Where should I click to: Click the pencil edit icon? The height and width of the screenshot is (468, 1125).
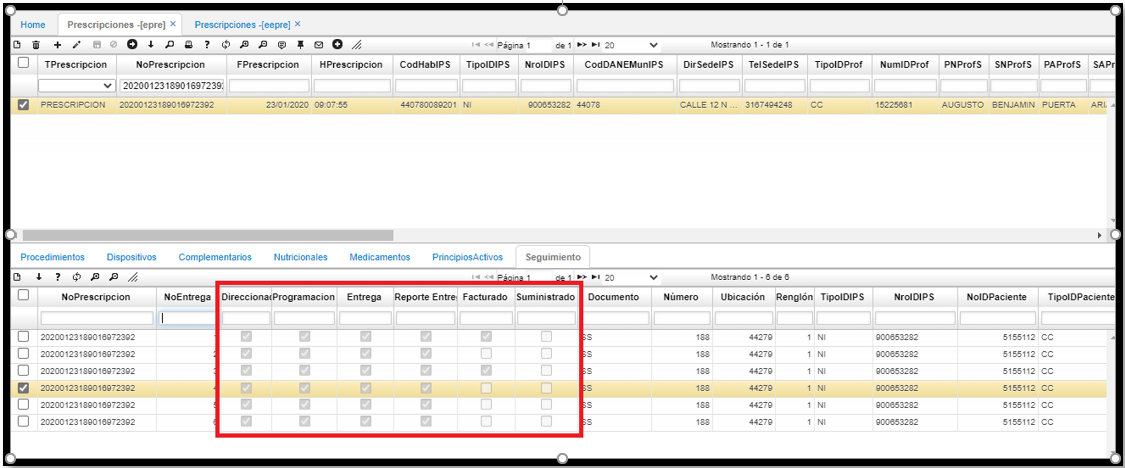77,45
